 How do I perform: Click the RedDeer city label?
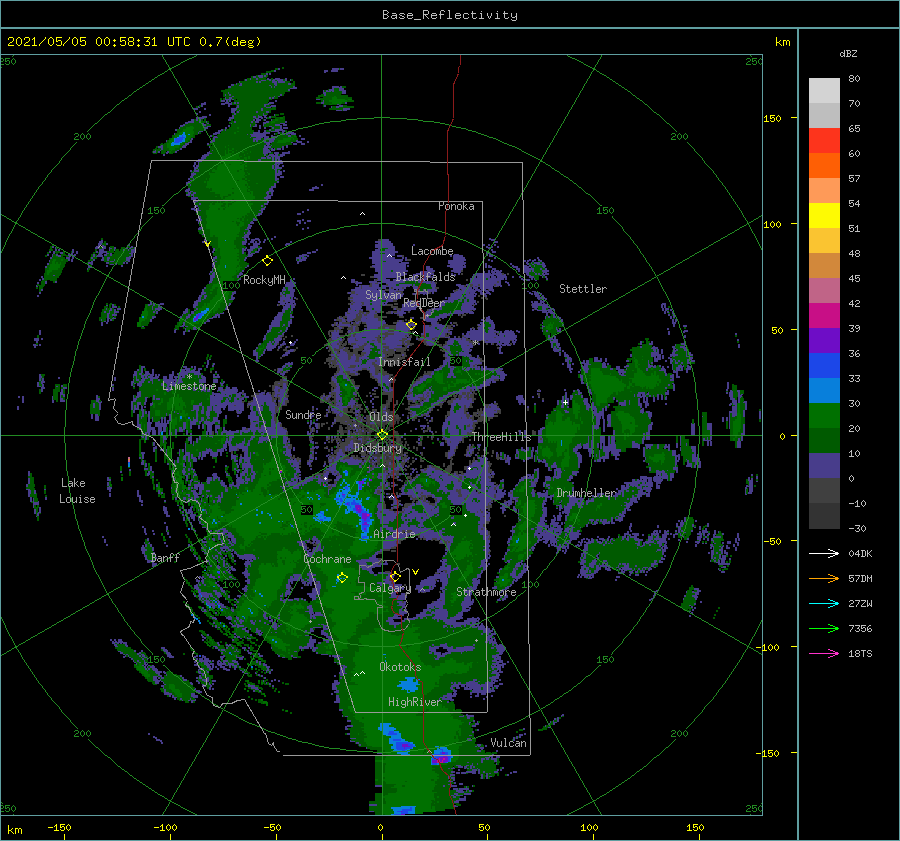424,303
